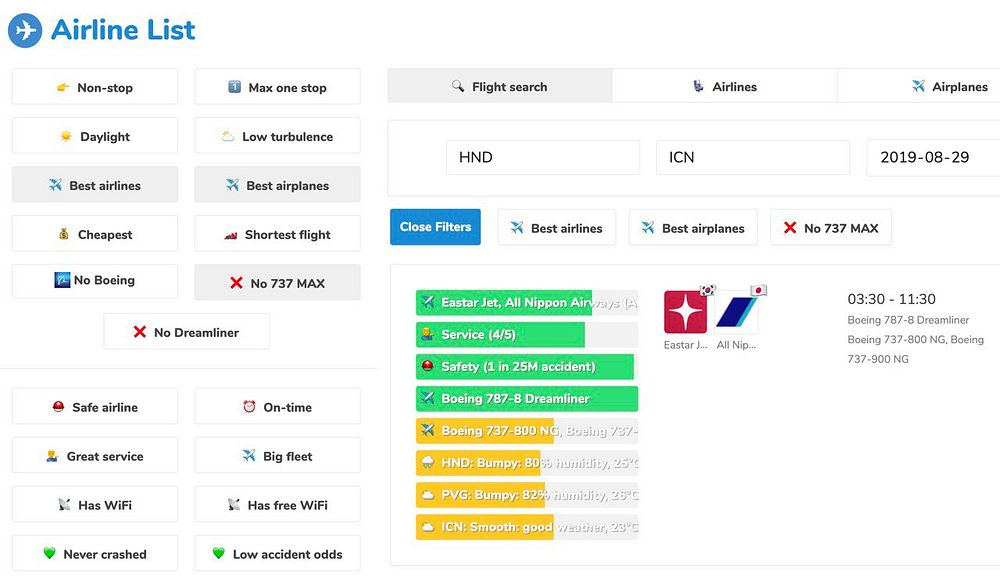Click the ICN: Smooth weather bar

(527, 527)
